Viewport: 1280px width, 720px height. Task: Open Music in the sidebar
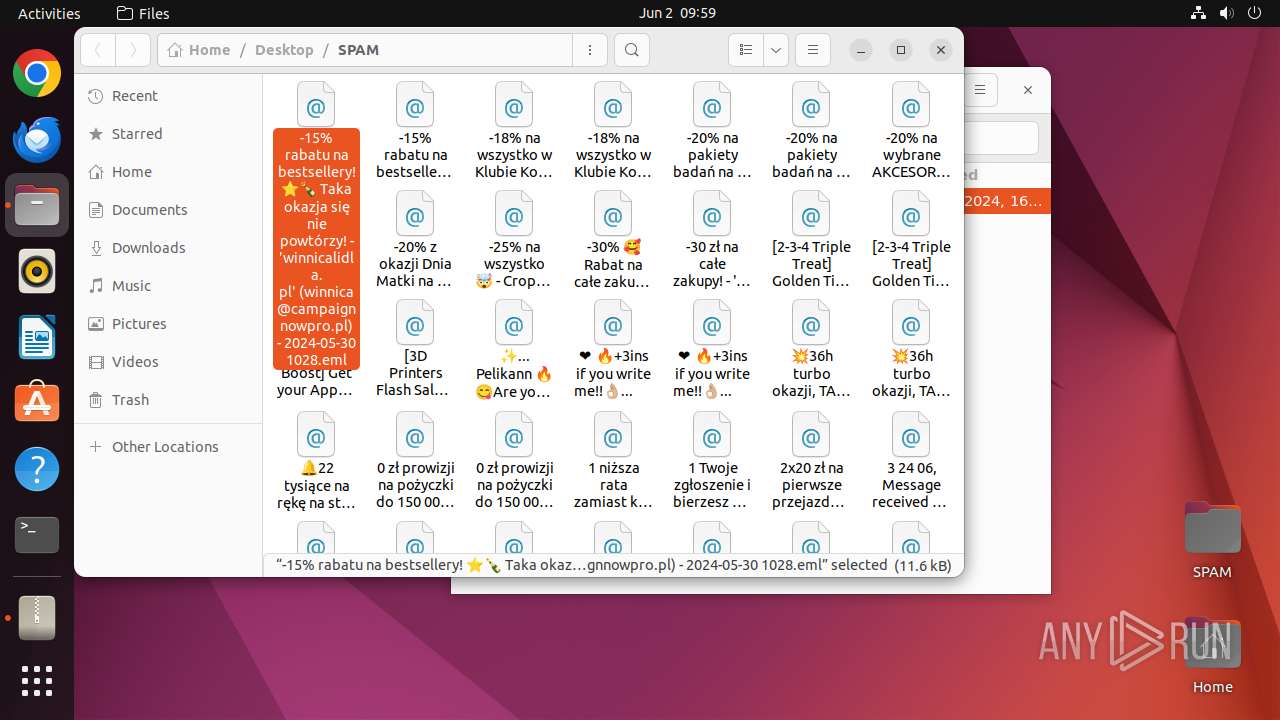pyautogui.click(x=168, y=286)
